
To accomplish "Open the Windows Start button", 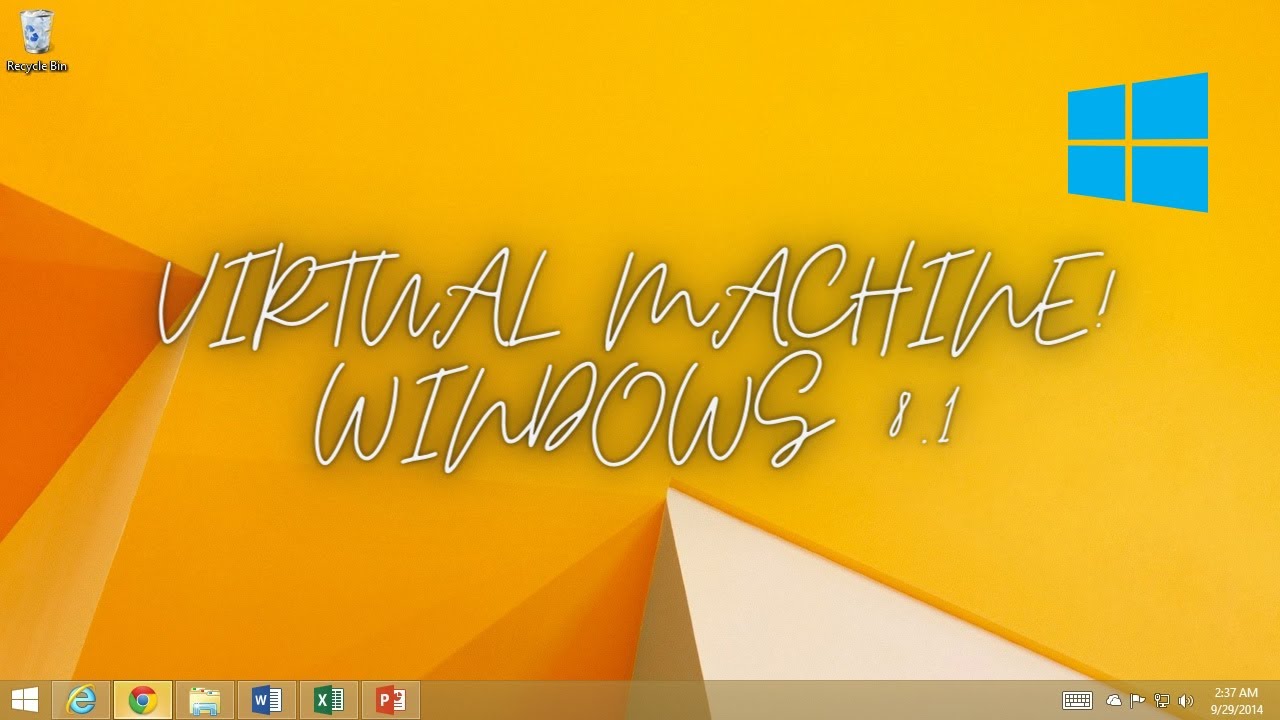I will click(x=25, y=700).
